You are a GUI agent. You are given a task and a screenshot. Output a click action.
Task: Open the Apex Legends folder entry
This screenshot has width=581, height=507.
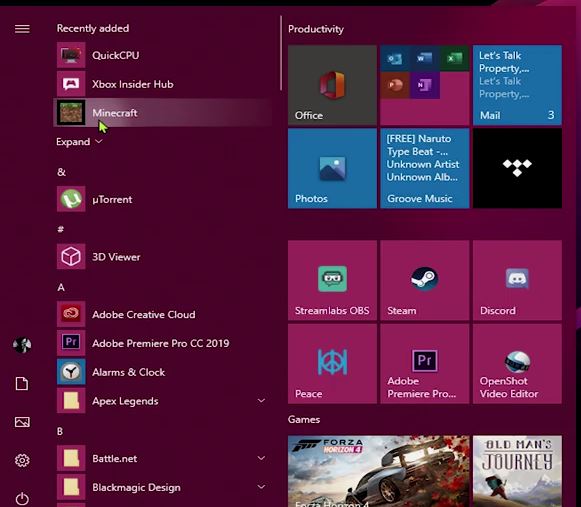pyautogui.click(x=163, y=401)
